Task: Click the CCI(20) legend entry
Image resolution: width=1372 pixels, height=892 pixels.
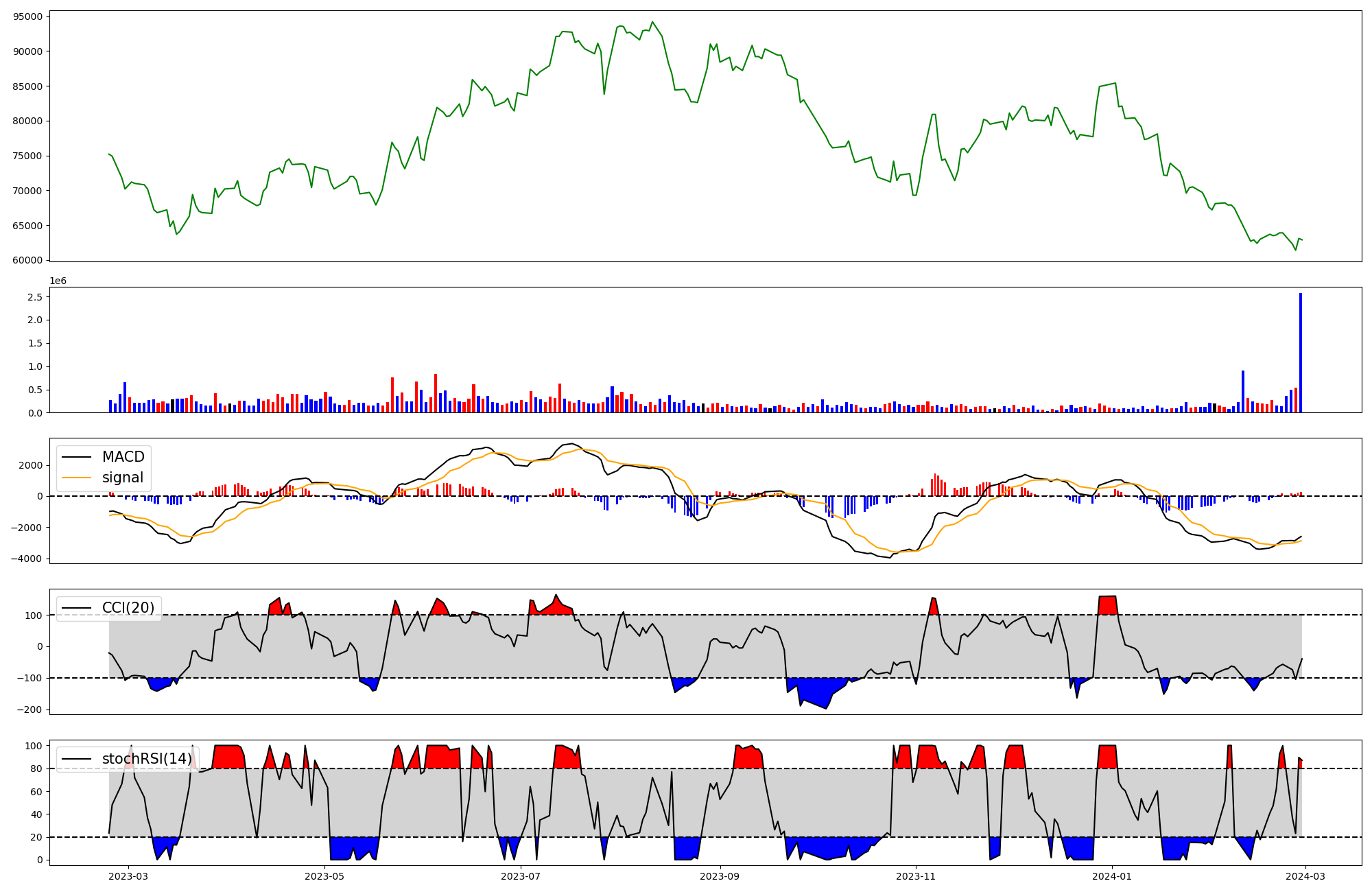Action: [x=128, y=608]
